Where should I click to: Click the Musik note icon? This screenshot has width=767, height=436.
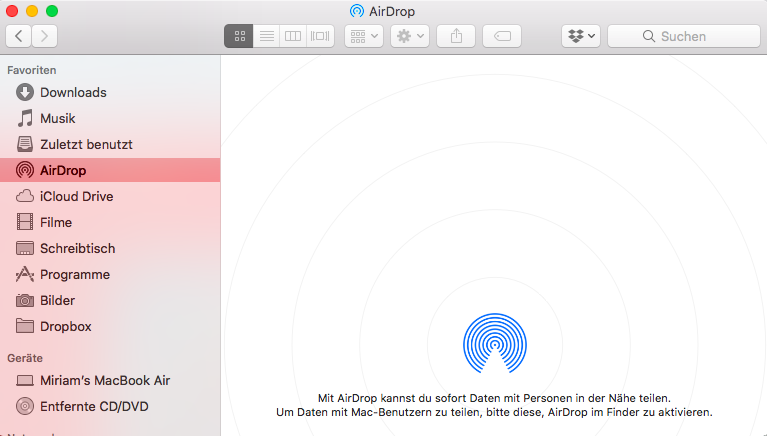coord(25,118)
